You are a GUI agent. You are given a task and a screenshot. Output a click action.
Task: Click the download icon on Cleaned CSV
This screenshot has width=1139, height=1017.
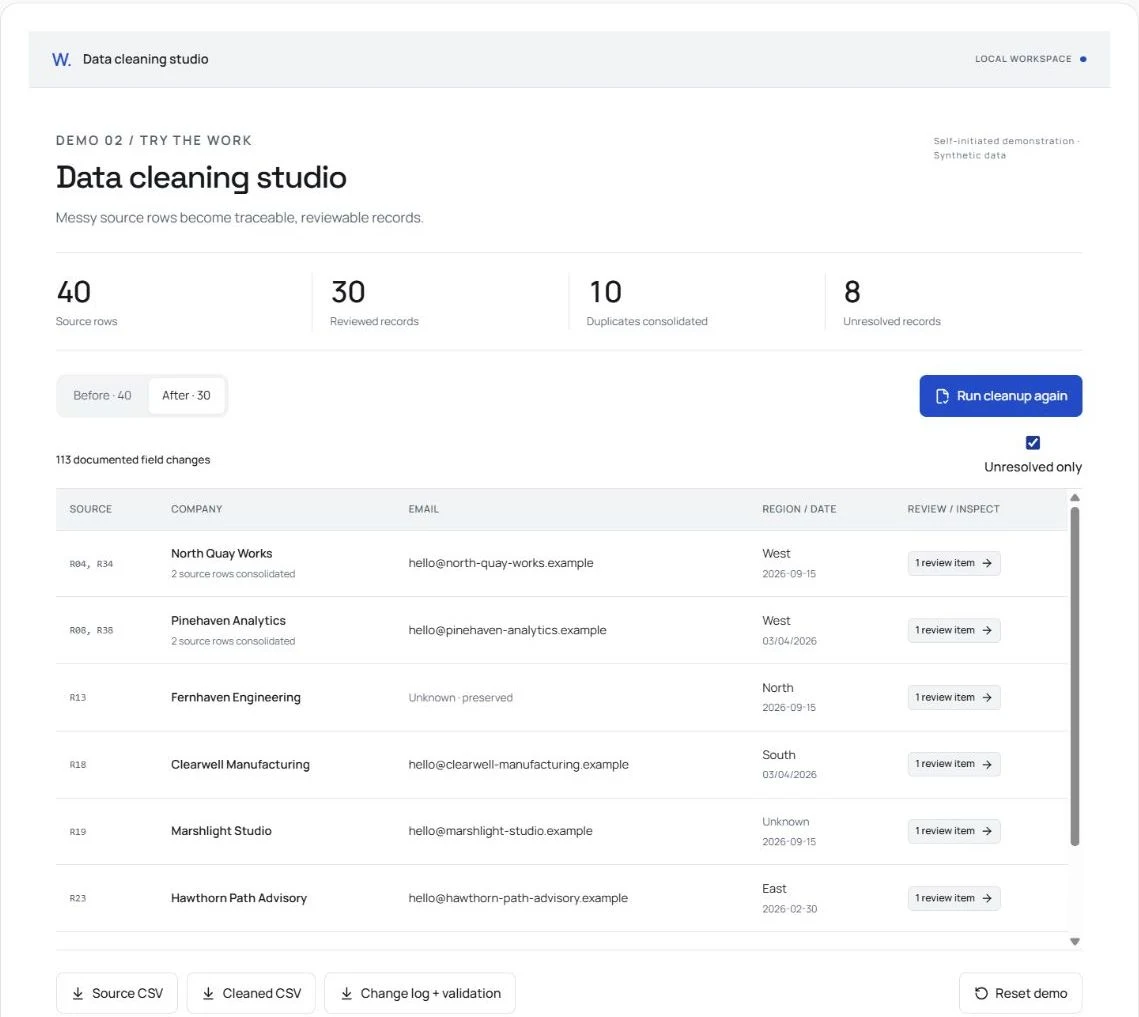208,993
